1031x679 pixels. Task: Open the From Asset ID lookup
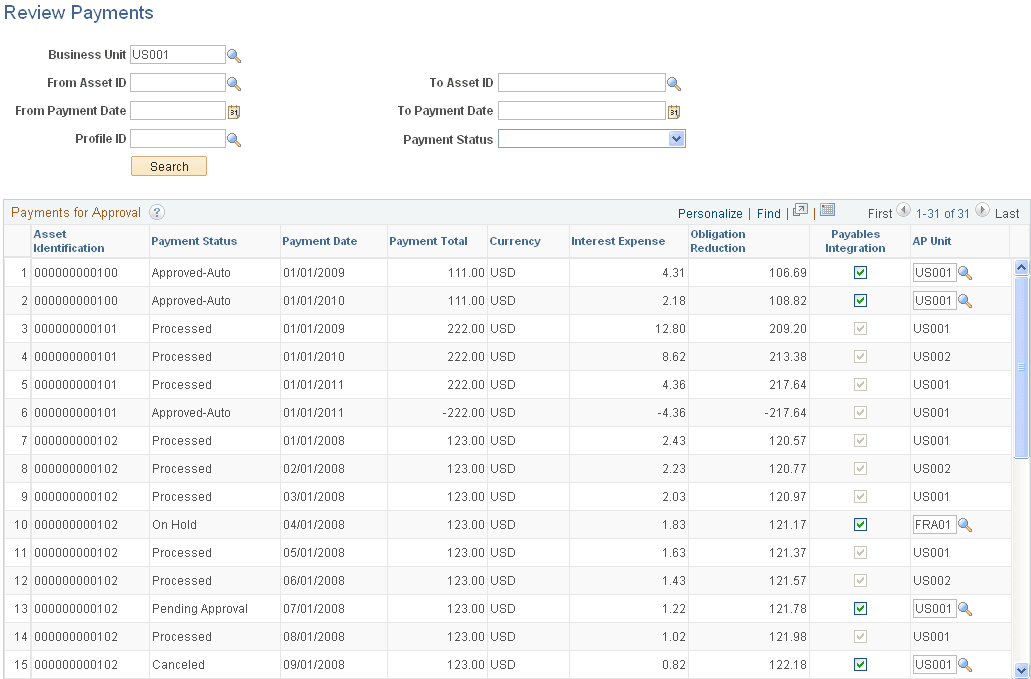[234, 83]
